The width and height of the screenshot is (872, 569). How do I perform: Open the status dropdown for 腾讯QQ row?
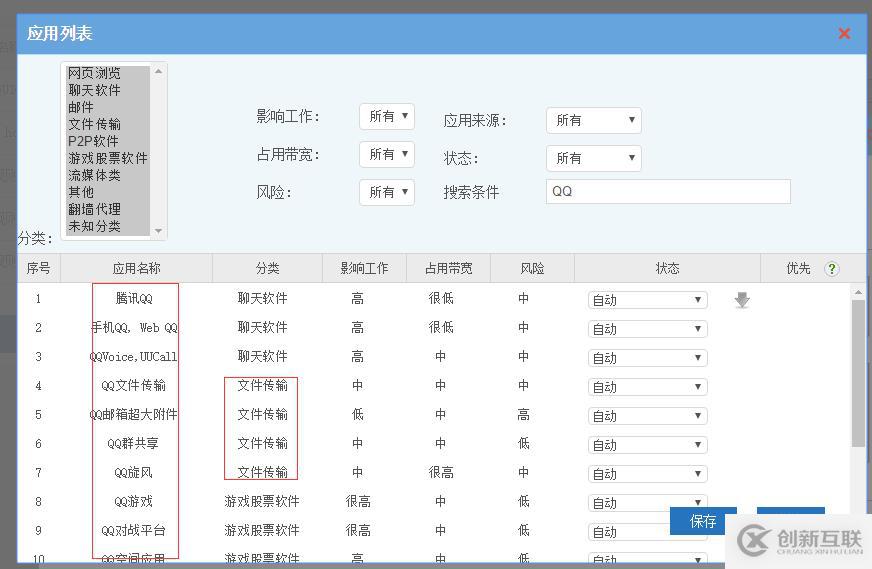pos(647,300)
